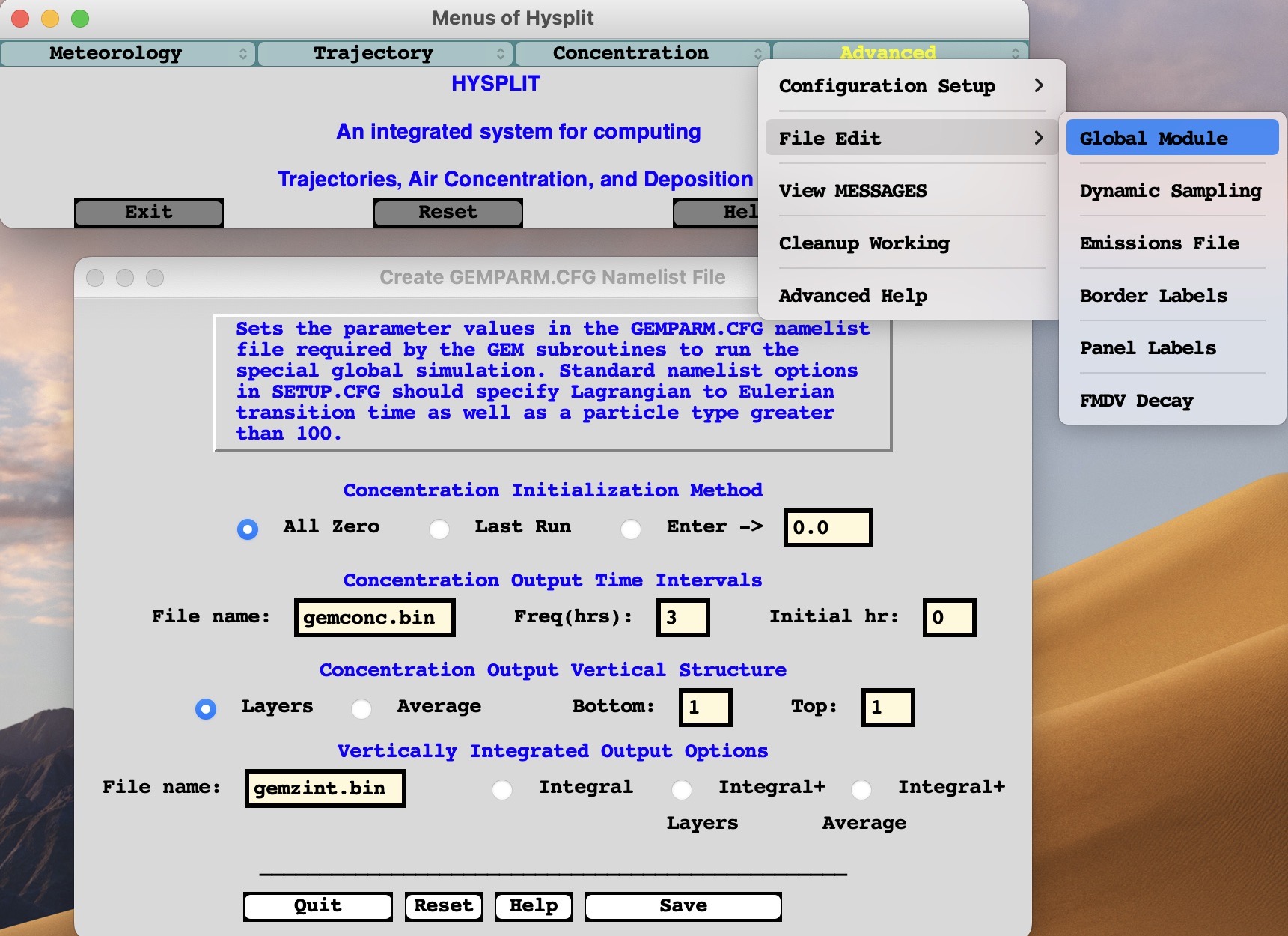1288x936 pixels.
Task: Select File Edit menu entry
Action: [x=912, y=138]
